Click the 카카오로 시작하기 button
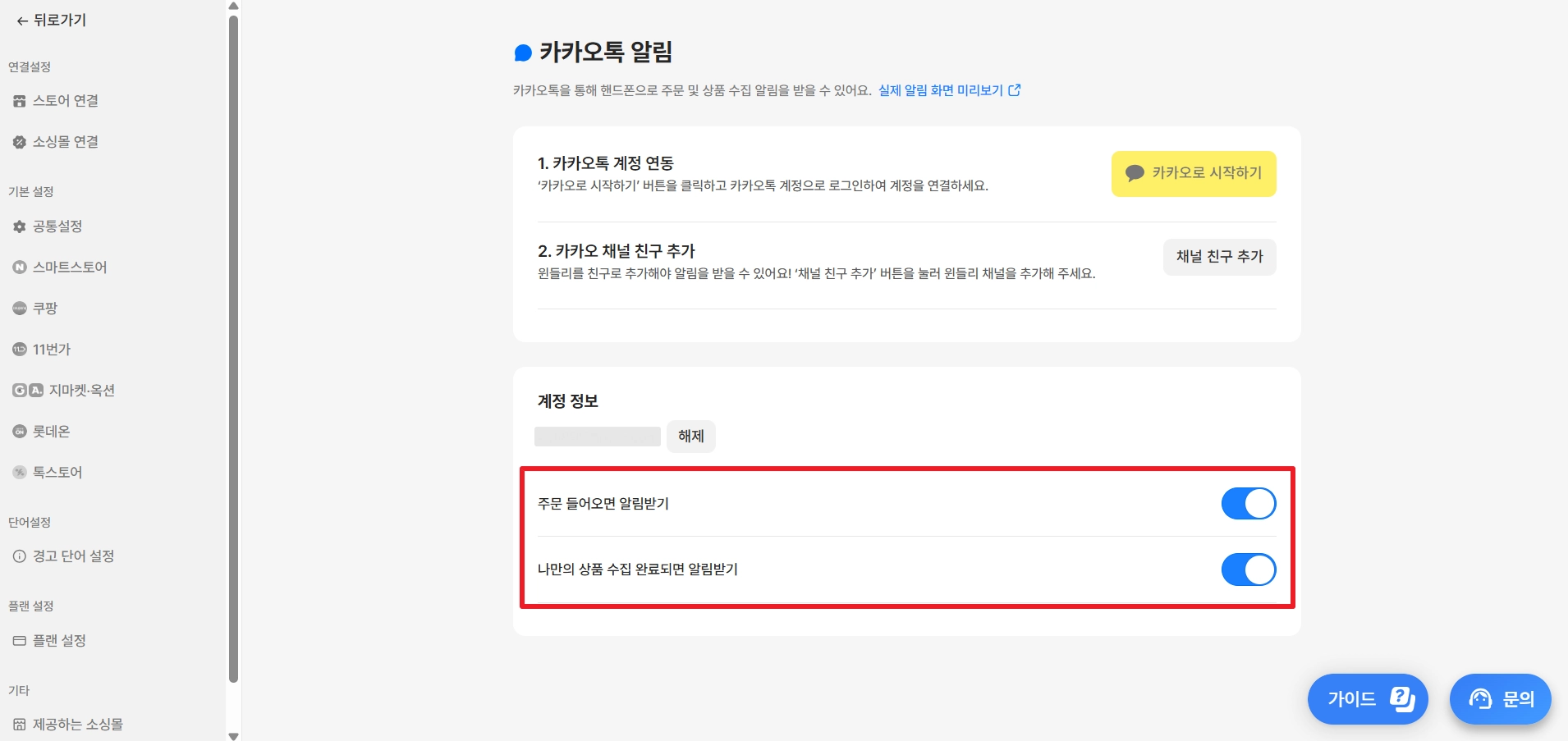Screen dimensions: 1568x741 coord(1194,174)
